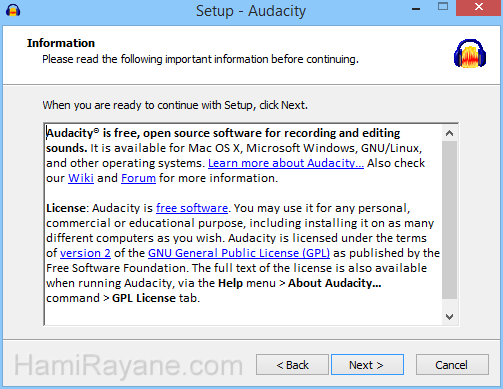Minimize the Setup window
The width and height of the screenshot is (503, 389).
tap(416, 8)
